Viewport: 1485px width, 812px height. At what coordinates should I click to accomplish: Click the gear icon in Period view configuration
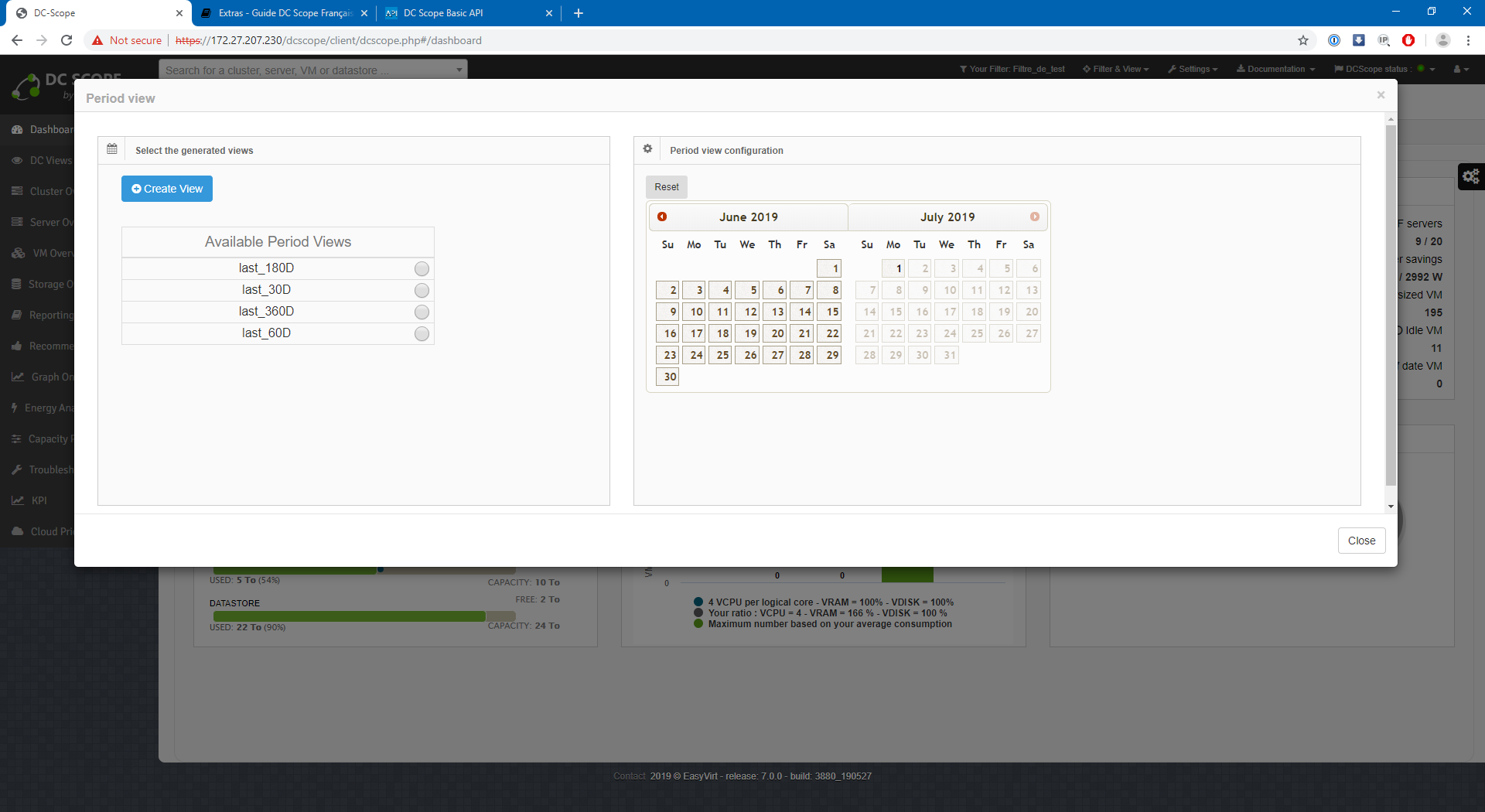pos(648,149)
